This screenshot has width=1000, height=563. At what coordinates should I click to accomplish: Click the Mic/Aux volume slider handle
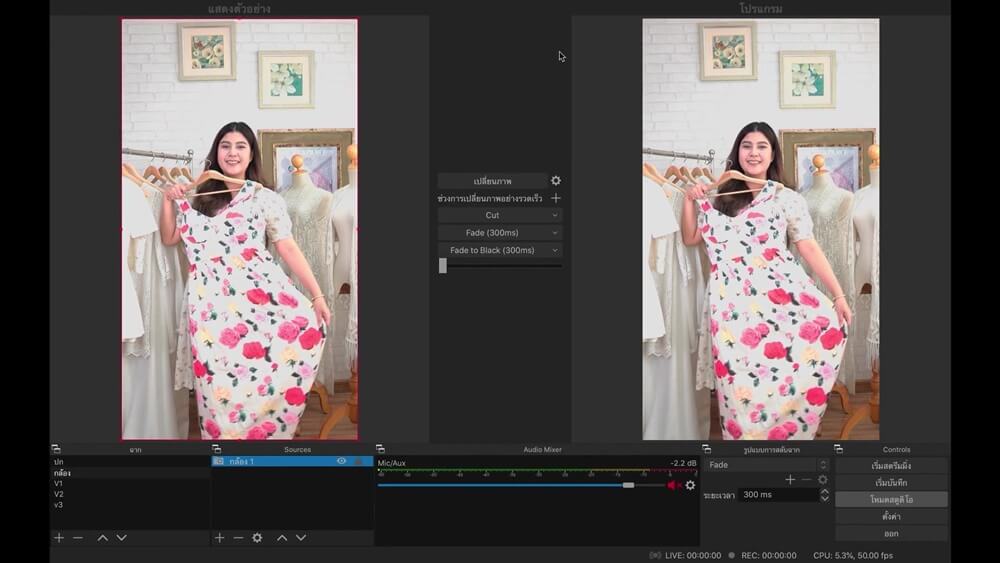(628, 485)
